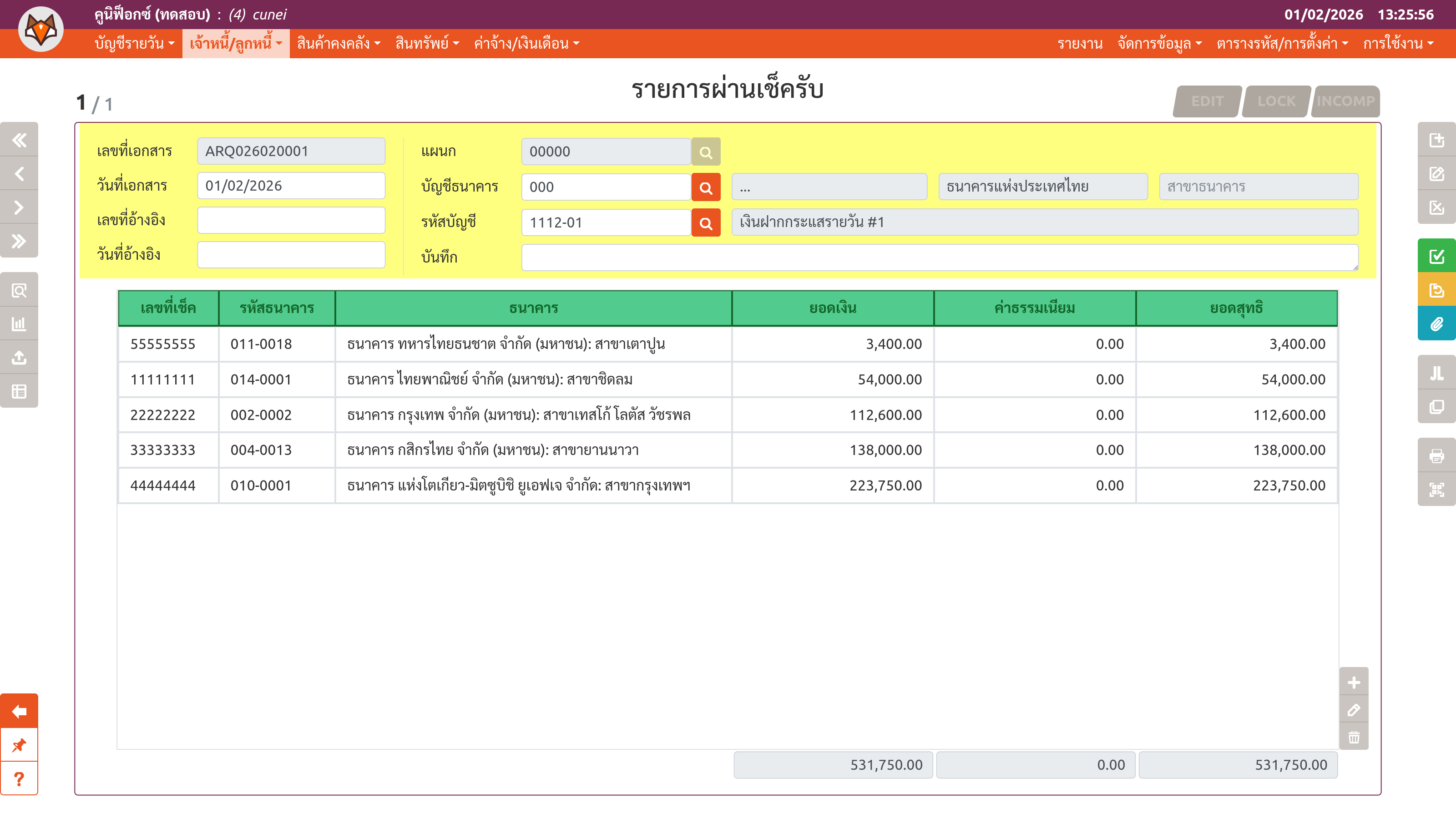Go to next record arrow
This screenshot has width=1456, height=819.
pyautogui.click(x=19, y=207)
